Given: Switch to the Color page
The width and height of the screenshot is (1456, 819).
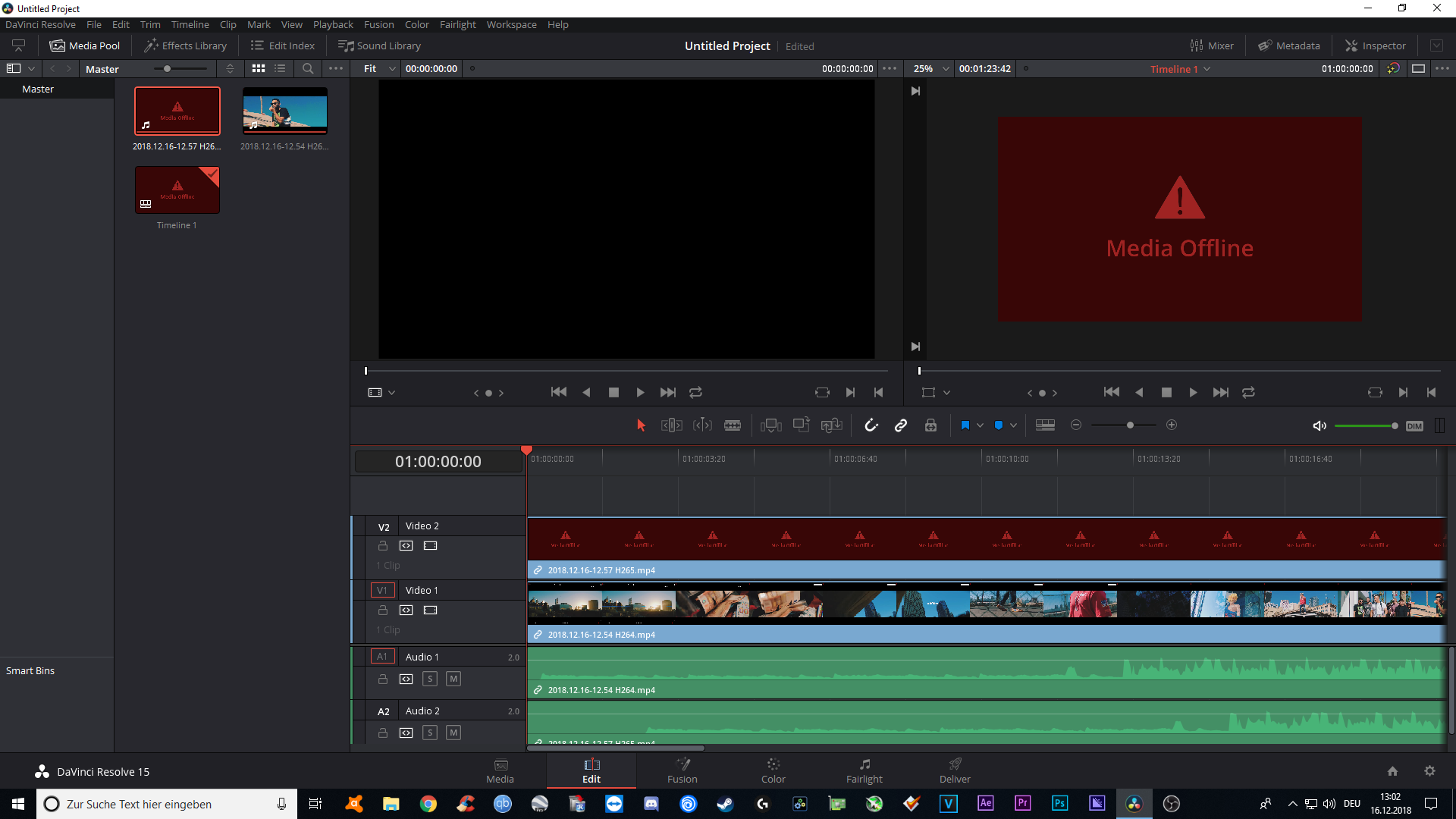Looking at the screenshot, I should pos(773,770).
